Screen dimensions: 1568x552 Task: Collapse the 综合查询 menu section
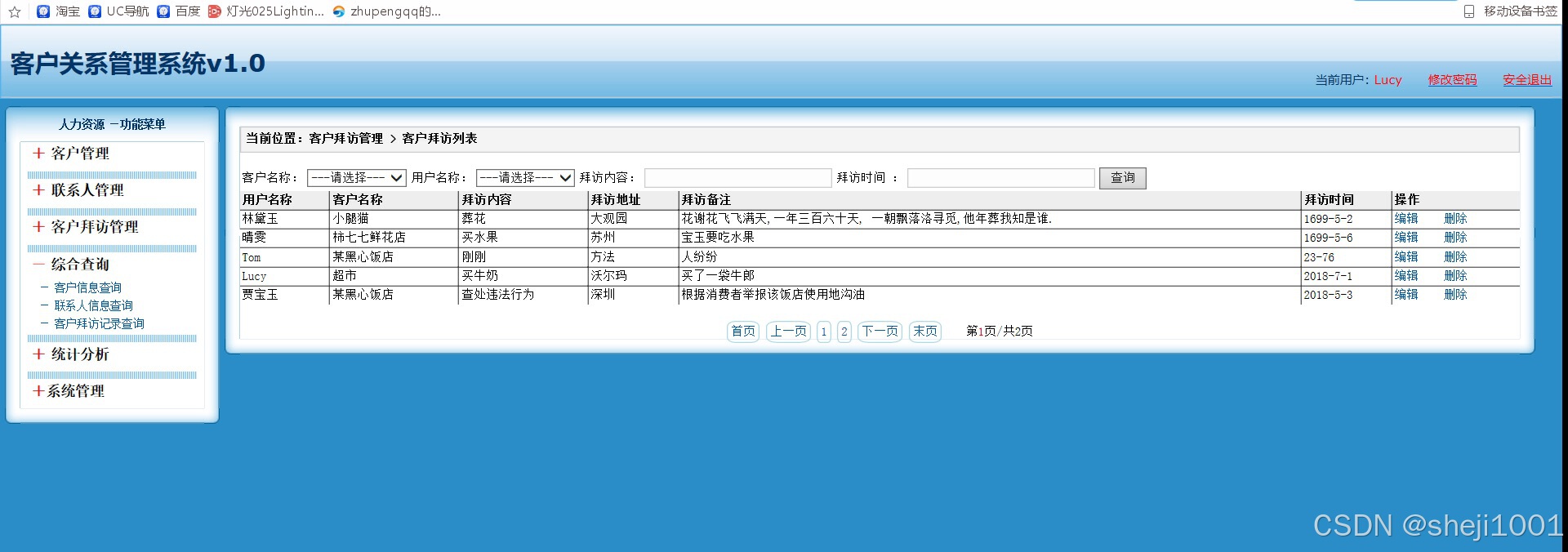pos(71,265)
